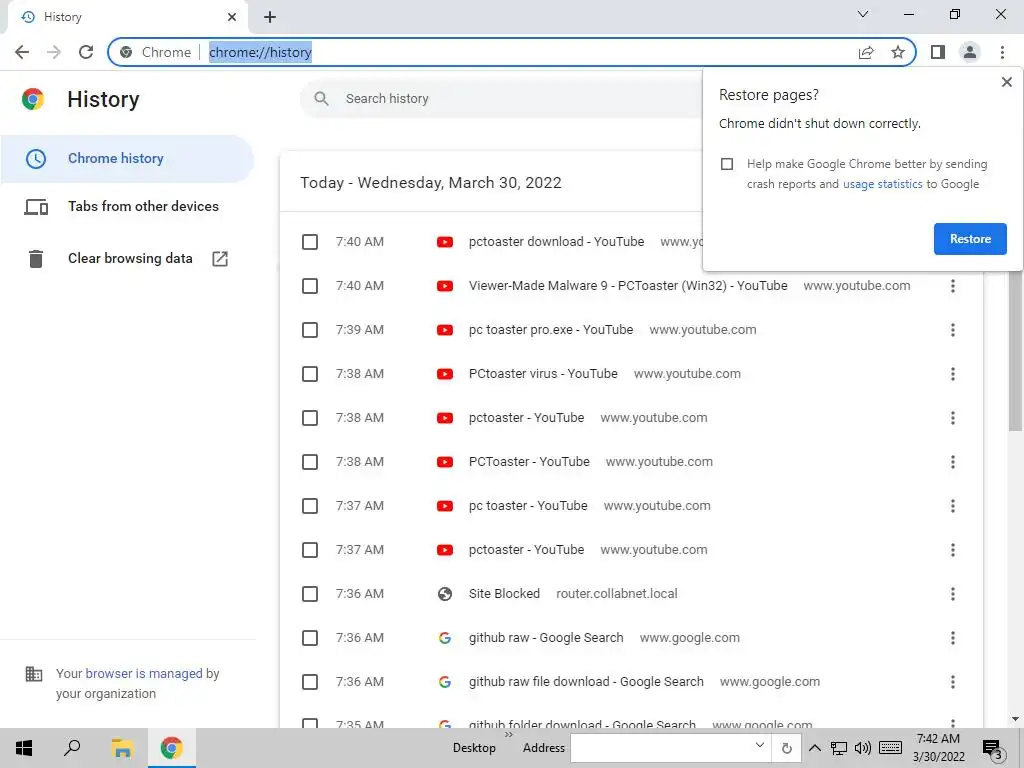The height and width of the screenshot is (768, 1024).
Task: Click the Restore button
Action: (x=970, y=239)
